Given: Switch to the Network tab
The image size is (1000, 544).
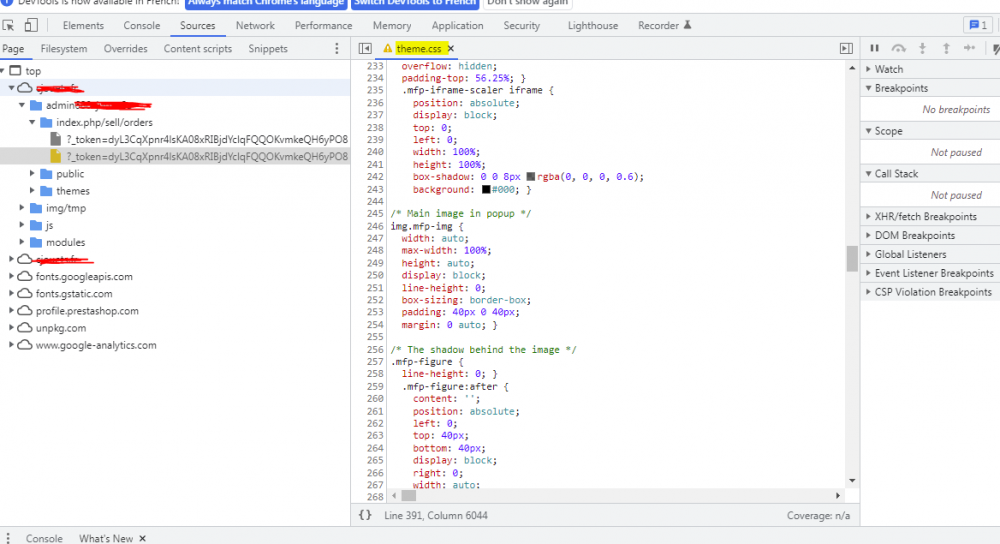Looking at the screenshot, I should [x=255, y=26].
